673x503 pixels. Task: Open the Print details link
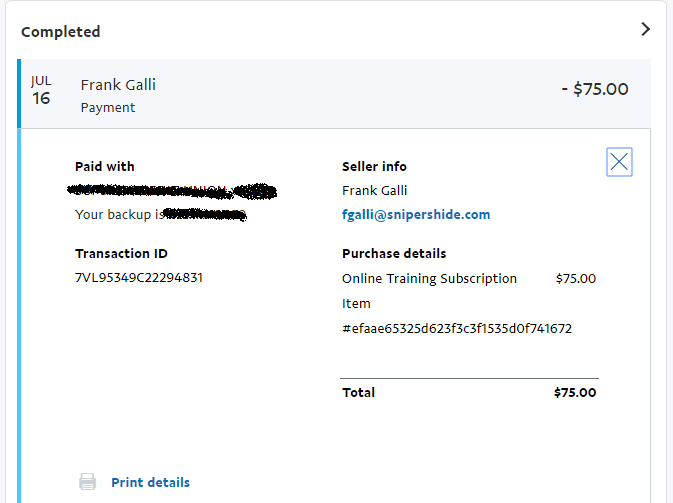[x=150, y=482]
